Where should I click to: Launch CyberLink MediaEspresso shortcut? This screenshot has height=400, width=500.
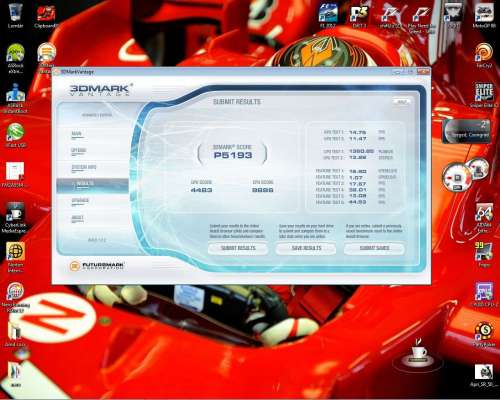point(15,217)
